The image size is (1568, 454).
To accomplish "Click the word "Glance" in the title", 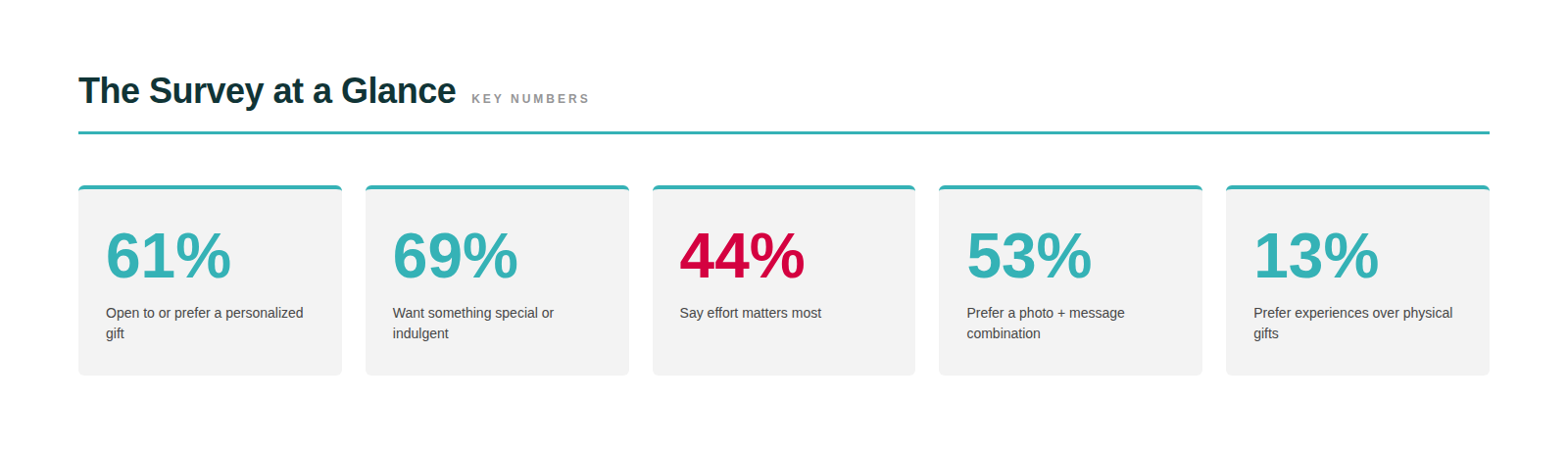I will pyautogui.click(x=398, y=91).
